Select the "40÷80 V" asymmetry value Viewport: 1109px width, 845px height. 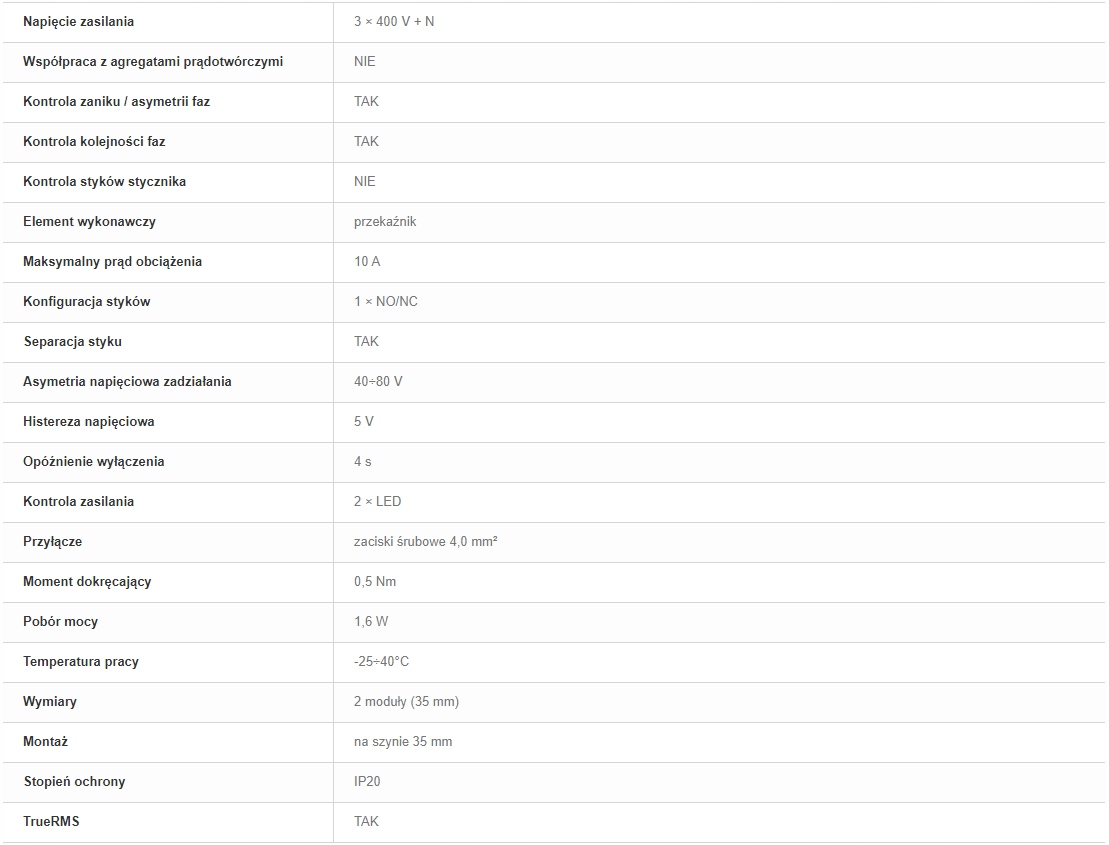point(378,381)
